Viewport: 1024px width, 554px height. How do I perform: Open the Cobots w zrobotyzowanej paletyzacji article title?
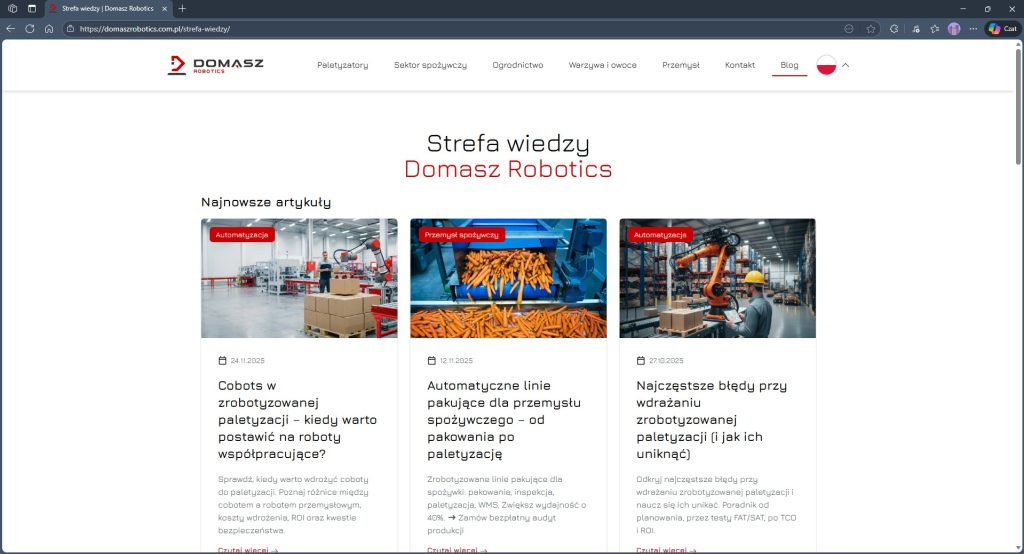(x=297, y=419)
